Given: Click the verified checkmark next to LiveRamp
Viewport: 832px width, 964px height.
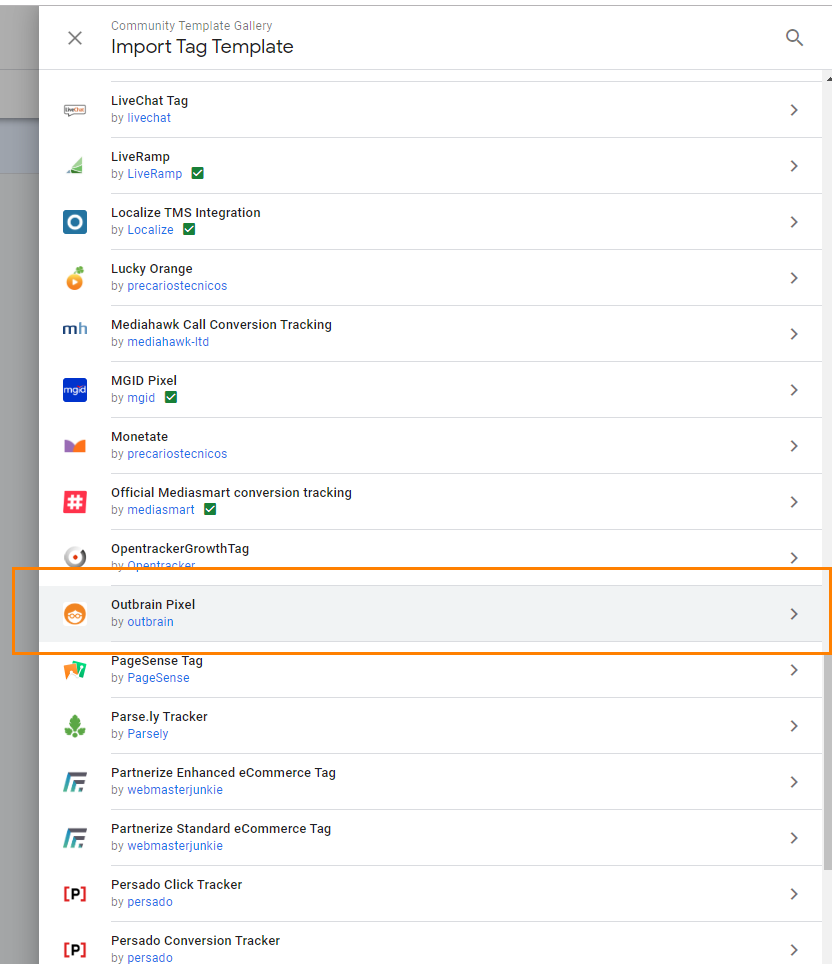Looking at the screenshot, I should tap(197, 174).
